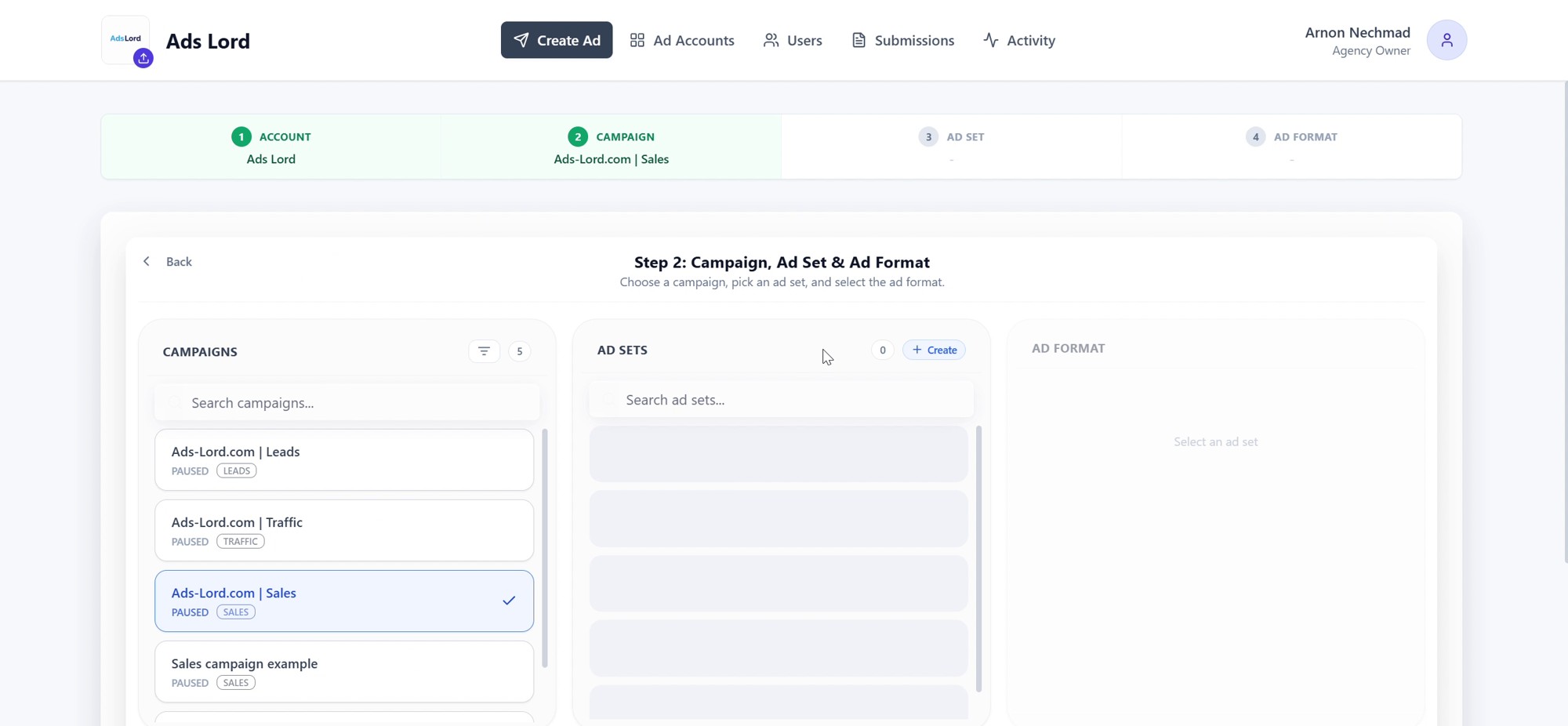Click the Back link text

tap(179, 261)
